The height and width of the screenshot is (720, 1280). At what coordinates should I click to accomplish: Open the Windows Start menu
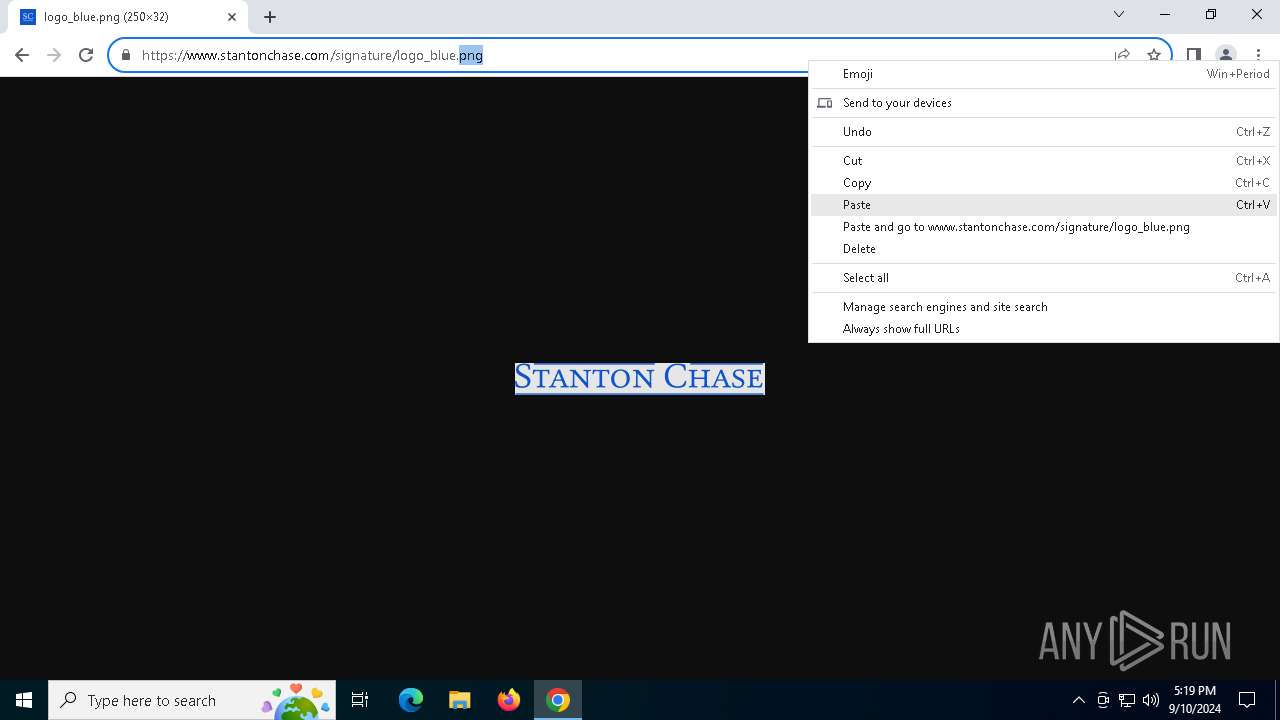24,700
